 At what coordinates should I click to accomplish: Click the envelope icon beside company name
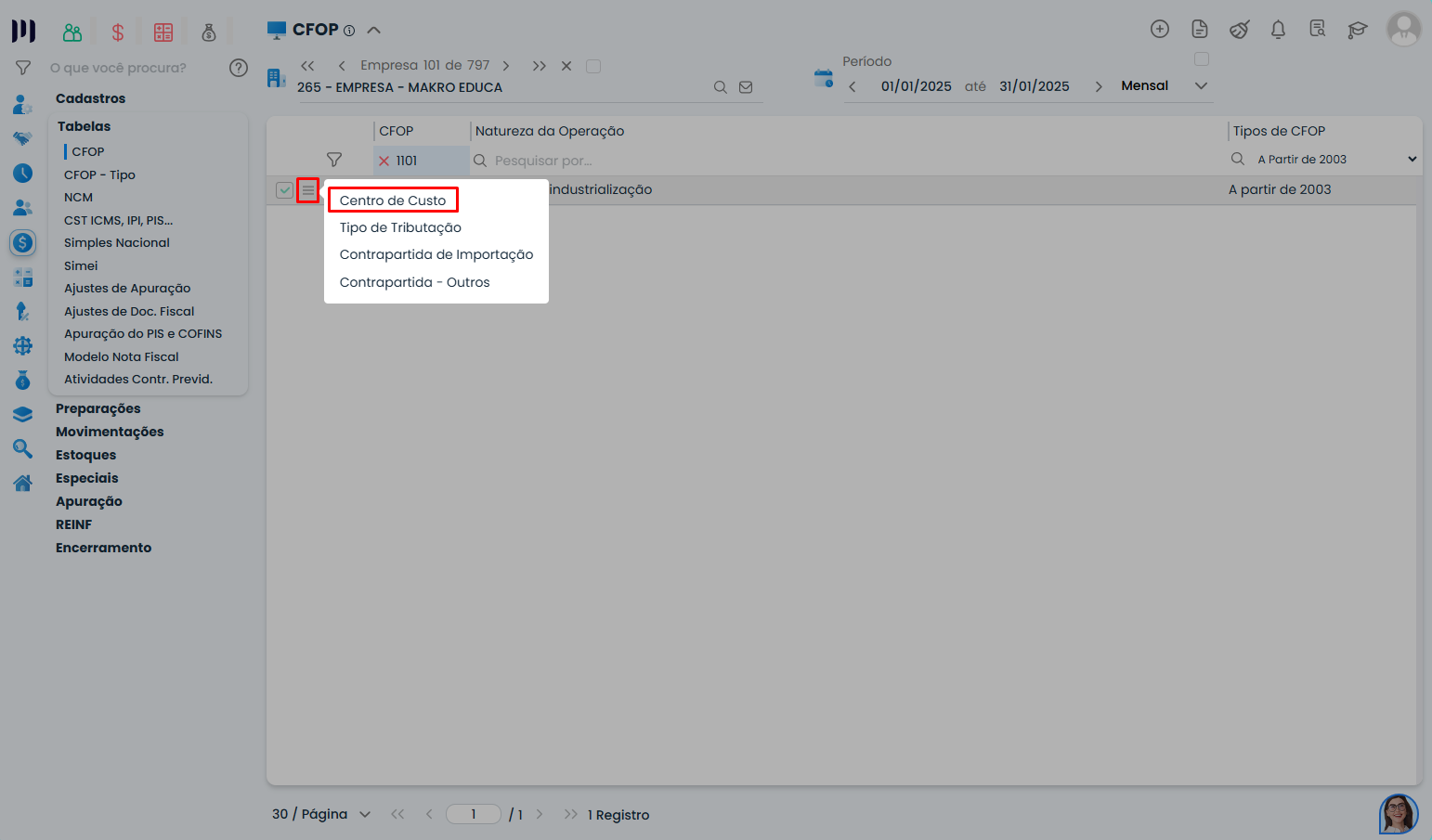click(x=746, y=87)
